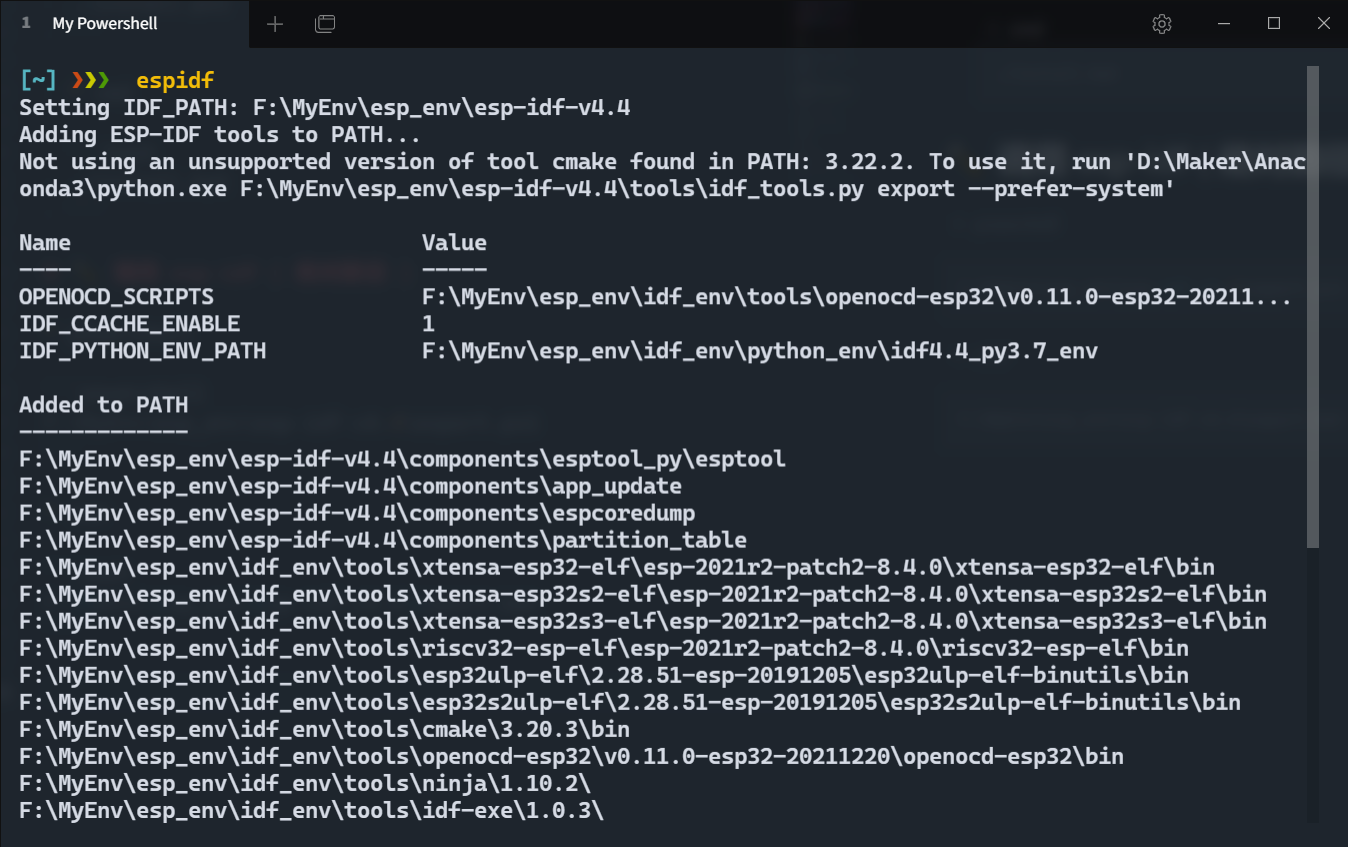Maximize the terminal window

[1274, 24]
